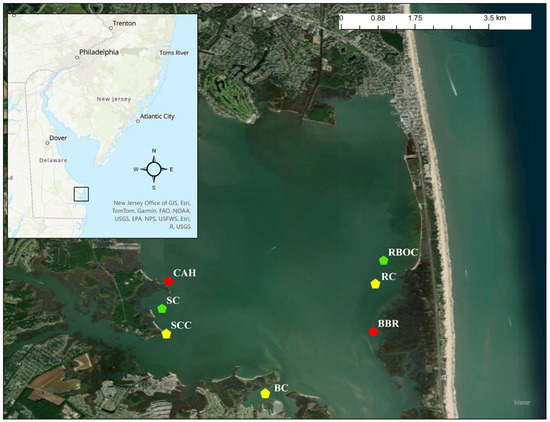Image resolution: width=550 pixels, height=422 pixels.
Task: Click the yellow SCC site marker
Action: 166,334
